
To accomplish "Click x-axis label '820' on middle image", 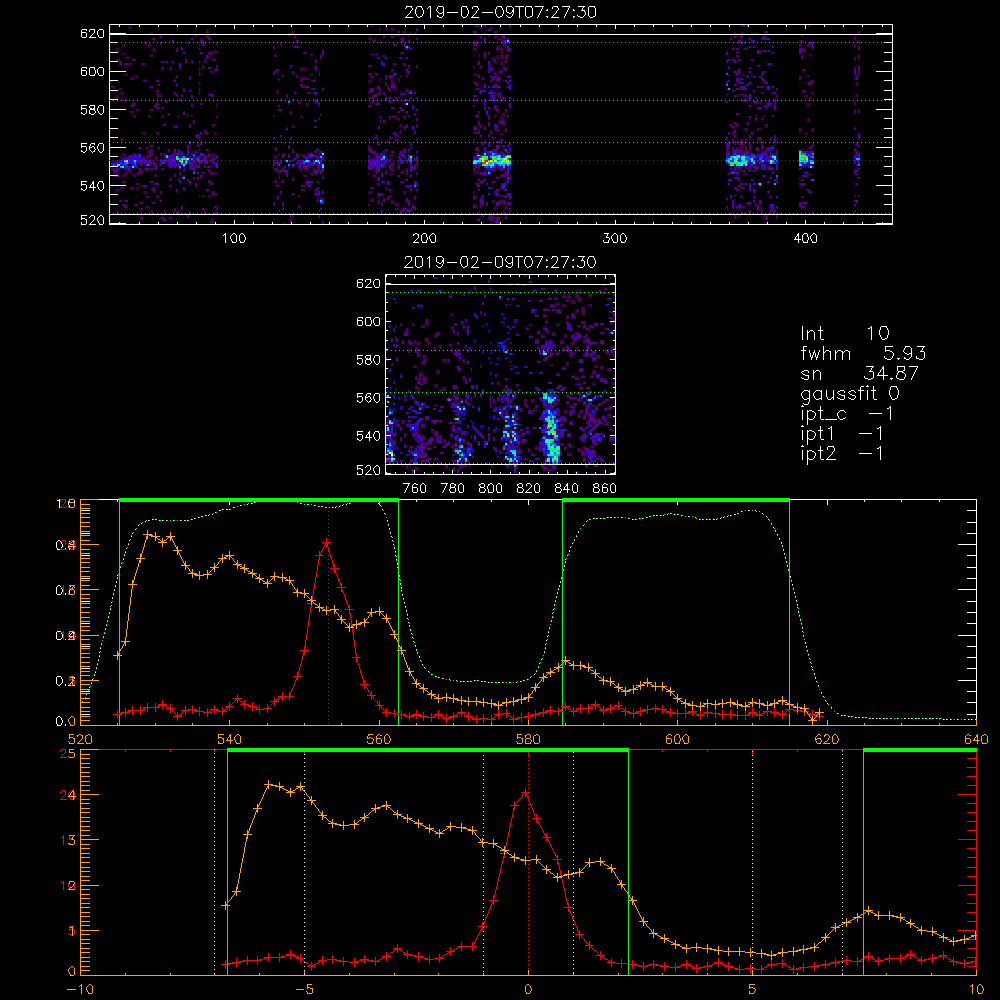I will click(x=529, y=489).
